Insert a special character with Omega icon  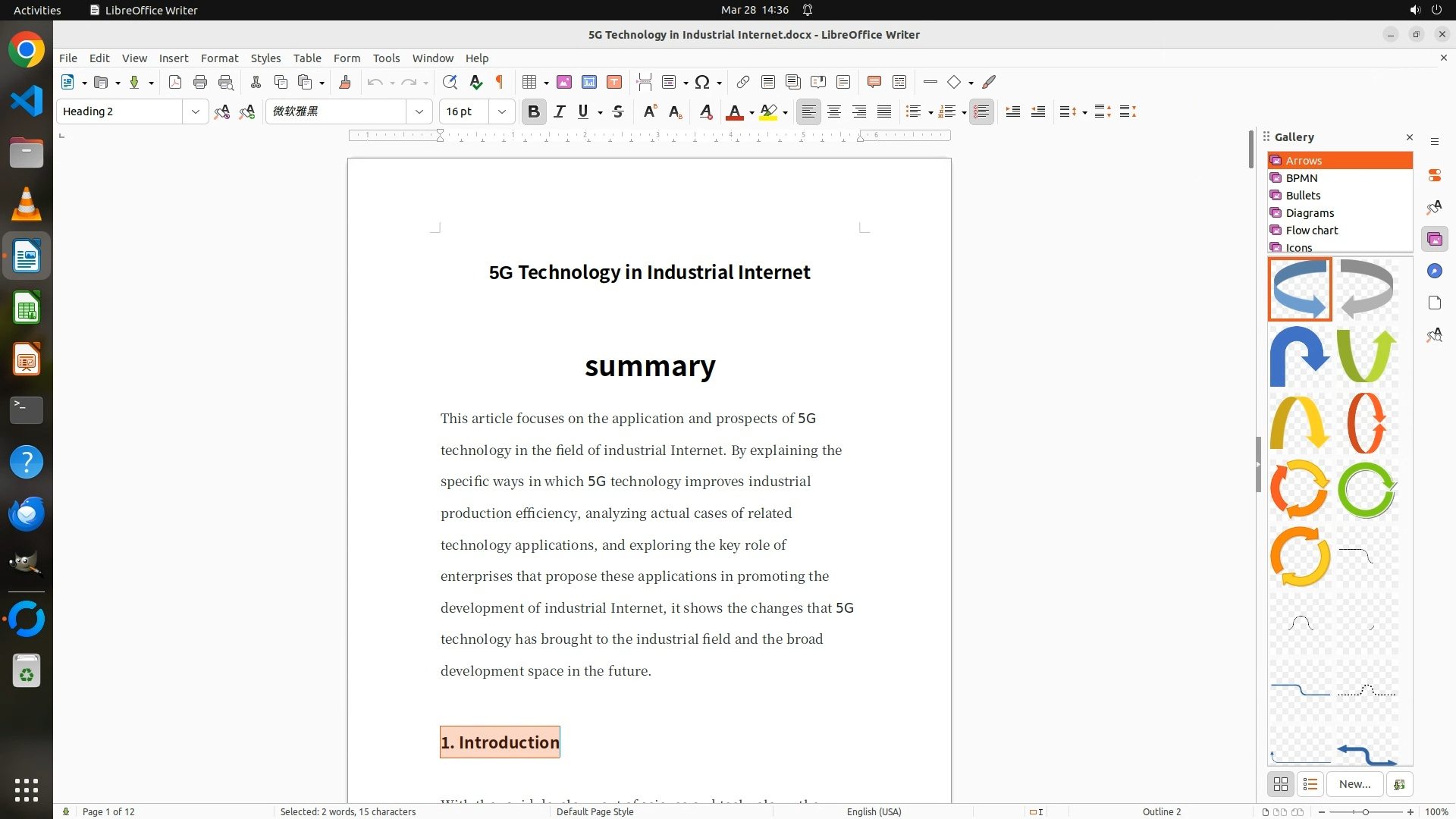(702, 82)
